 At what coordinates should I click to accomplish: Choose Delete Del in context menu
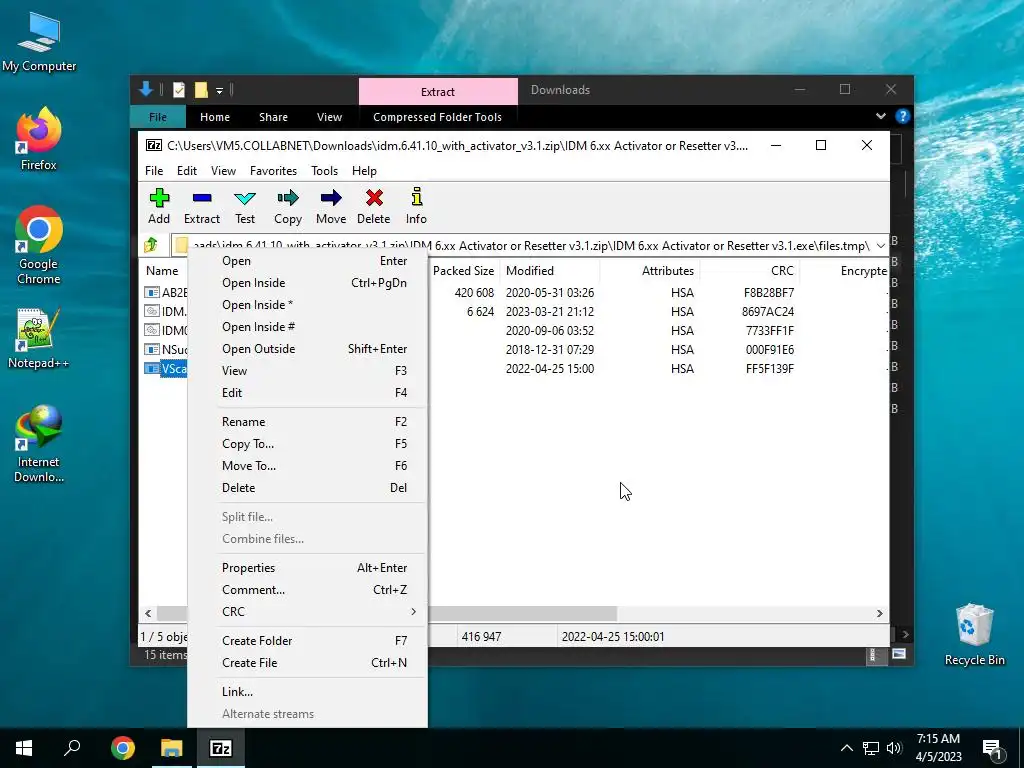click(x=314, y=488)
